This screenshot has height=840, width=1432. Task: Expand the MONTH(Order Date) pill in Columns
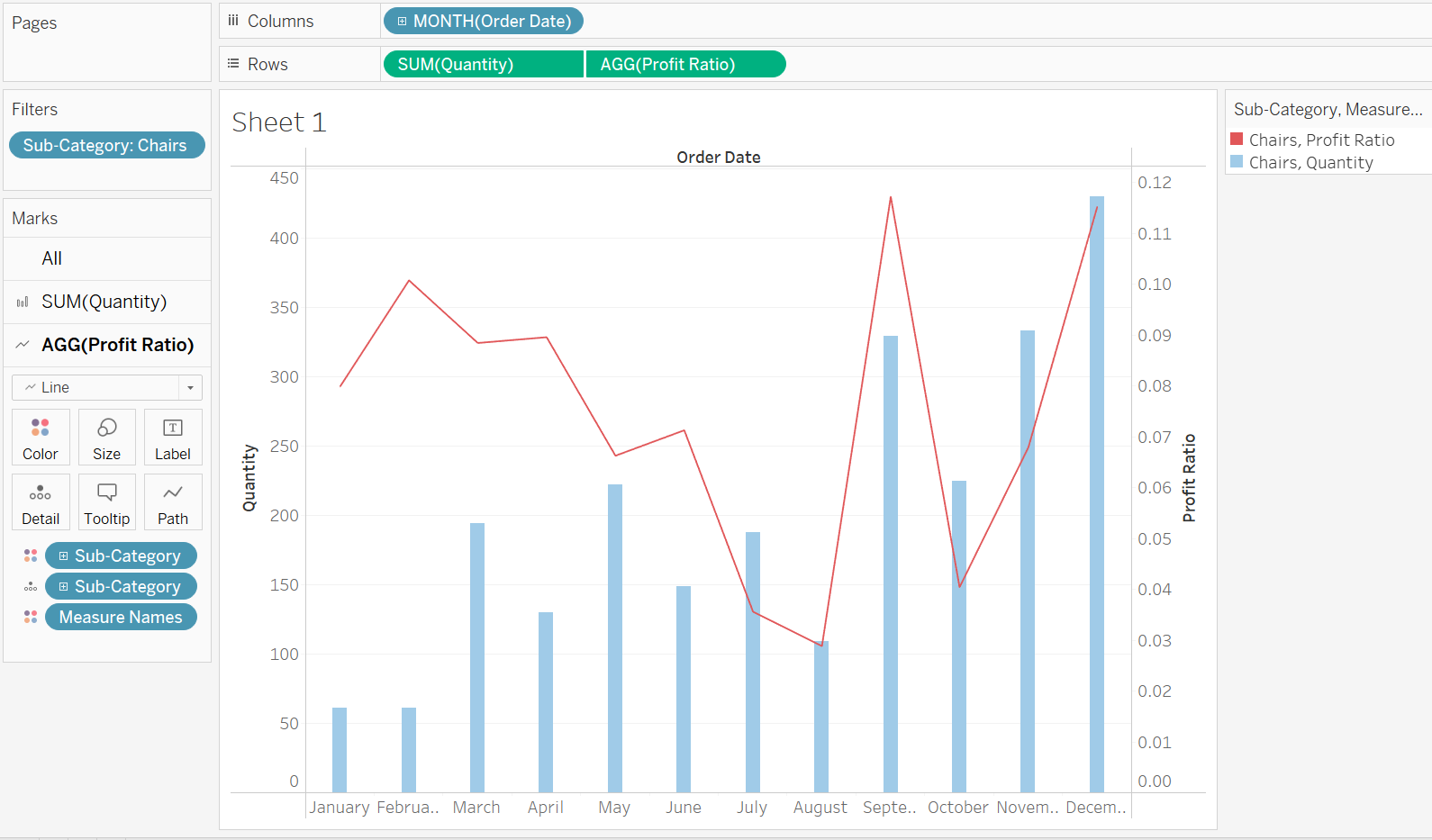pos(402,22)
